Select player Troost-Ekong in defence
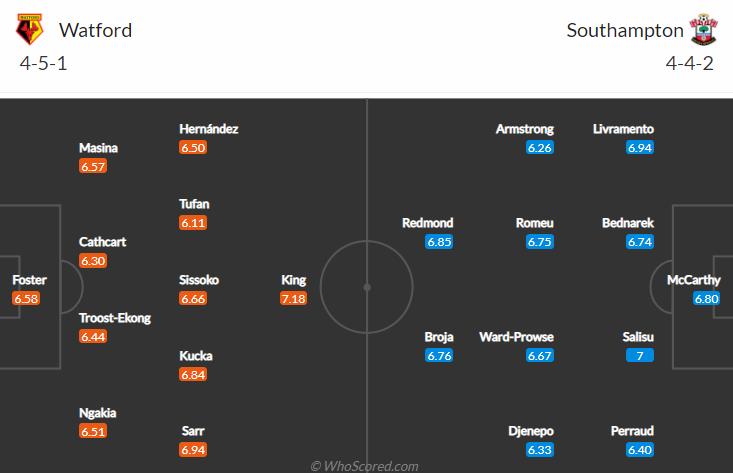Viewport: 733px width, 473px height. (x=115, y=318)
